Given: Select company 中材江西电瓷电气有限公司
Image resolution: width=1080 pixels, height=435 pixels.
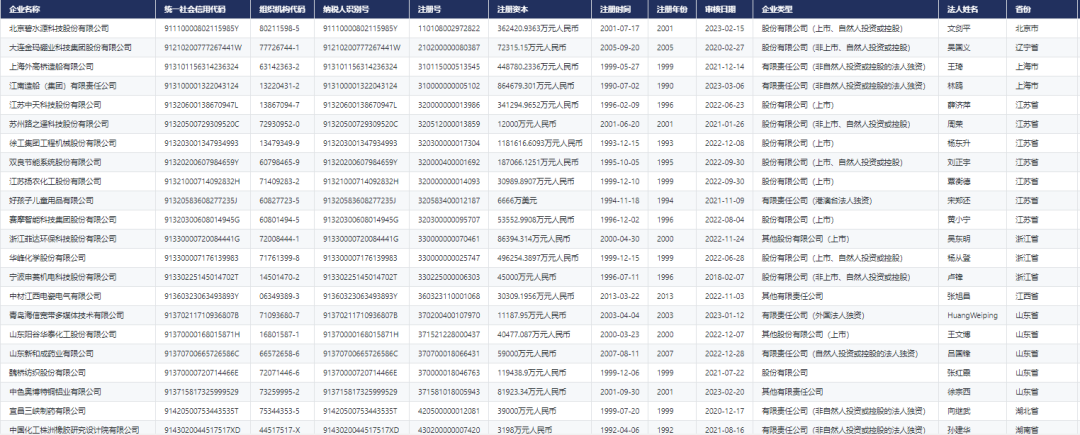Looking at the screenshot, I should coord(55,296).
